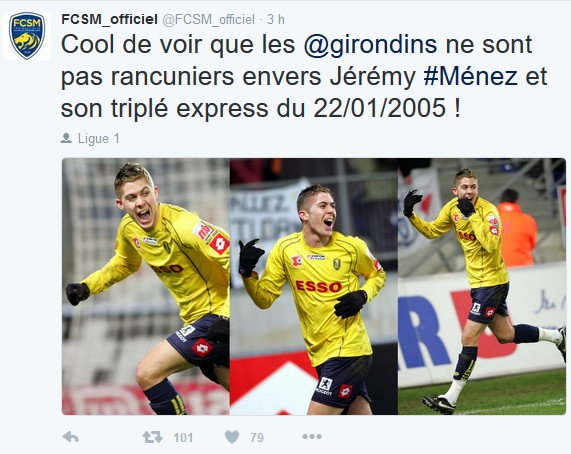This screenshot has height=454, width=571.
Task: Open the left photo of shouting player
Action: (146, 287)
